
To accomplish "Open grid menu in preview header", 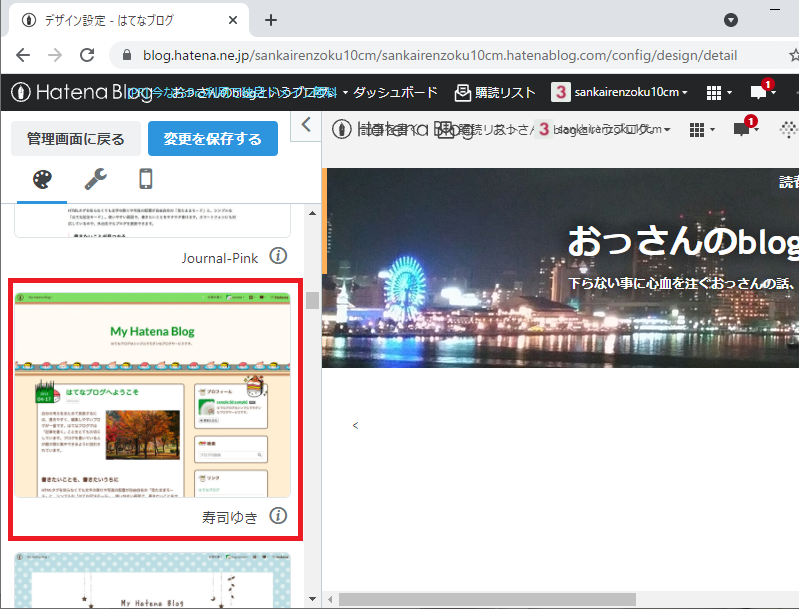I will tap(702, 130).
